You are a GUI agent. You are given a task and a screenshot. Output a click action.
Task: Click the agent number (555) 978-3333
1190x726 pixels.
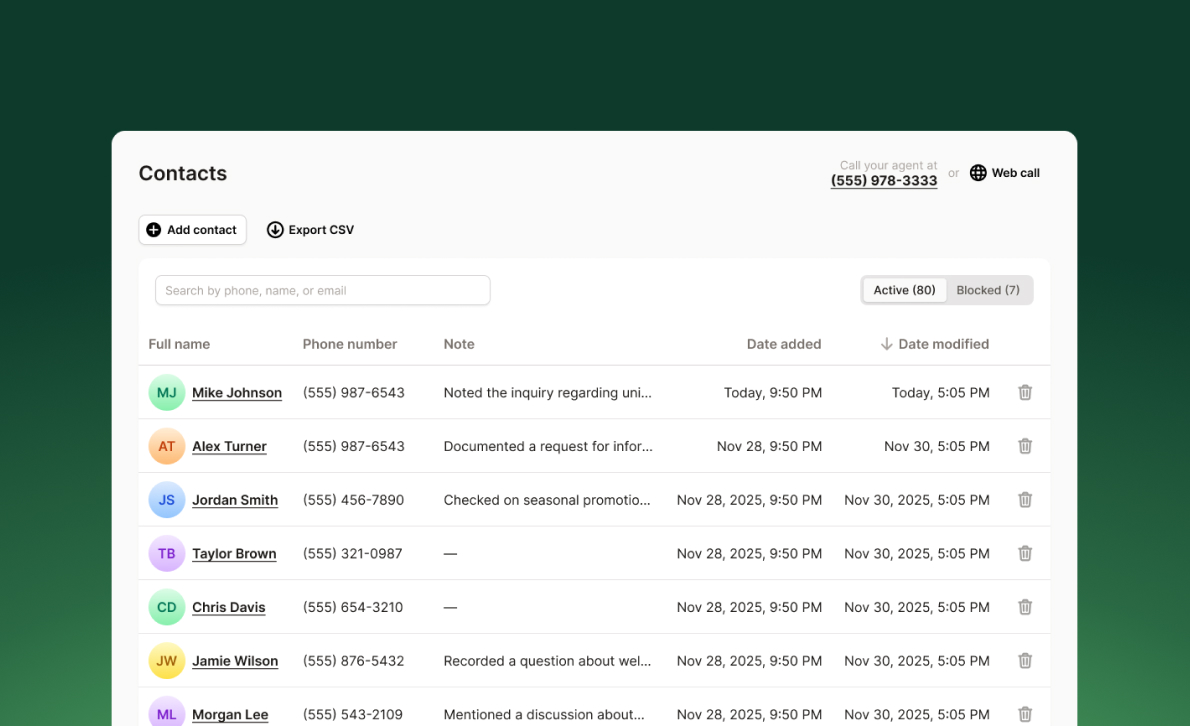tap(884, 180)
